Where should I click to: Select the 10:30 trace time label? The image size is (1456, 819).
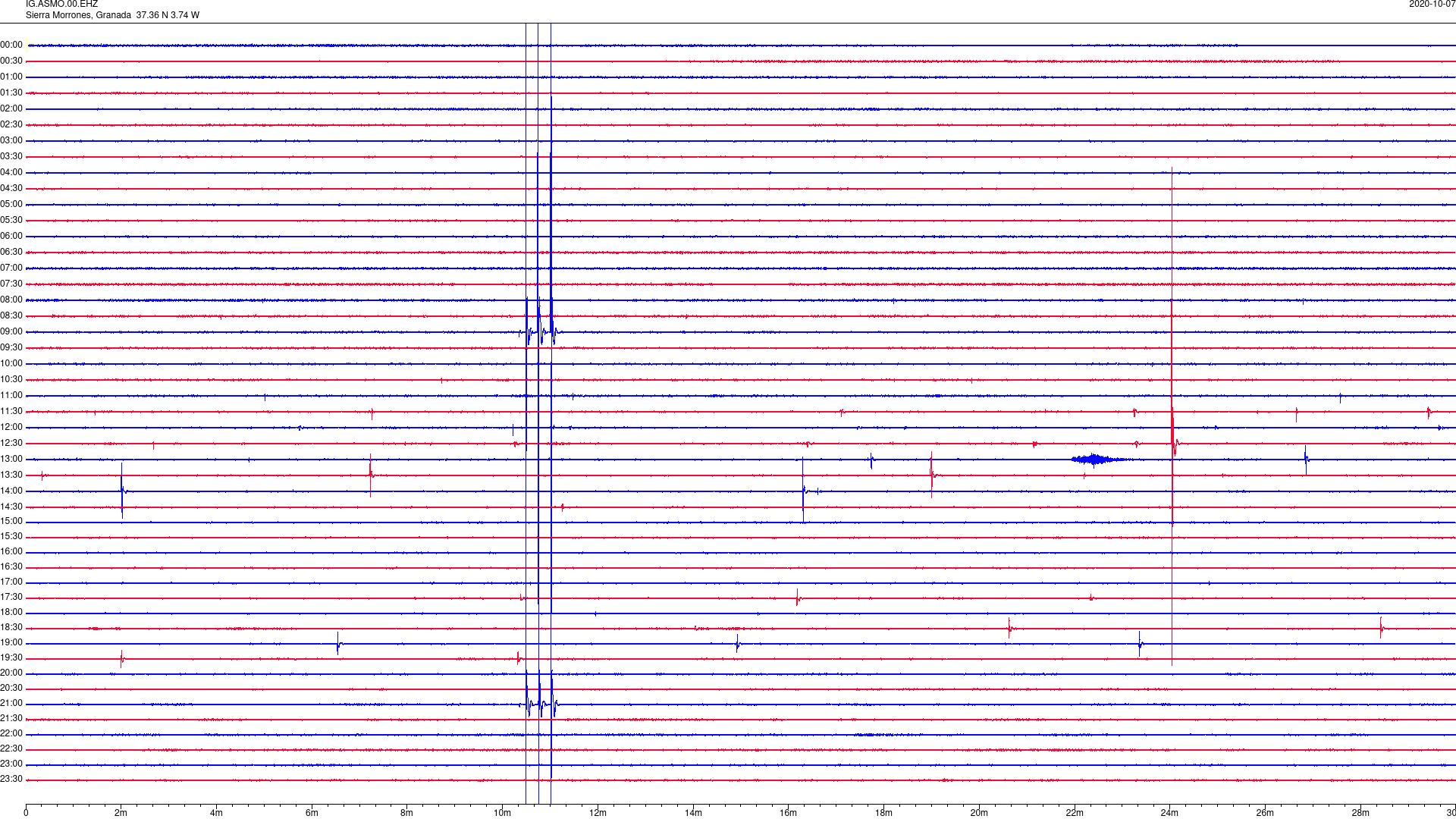11,380
